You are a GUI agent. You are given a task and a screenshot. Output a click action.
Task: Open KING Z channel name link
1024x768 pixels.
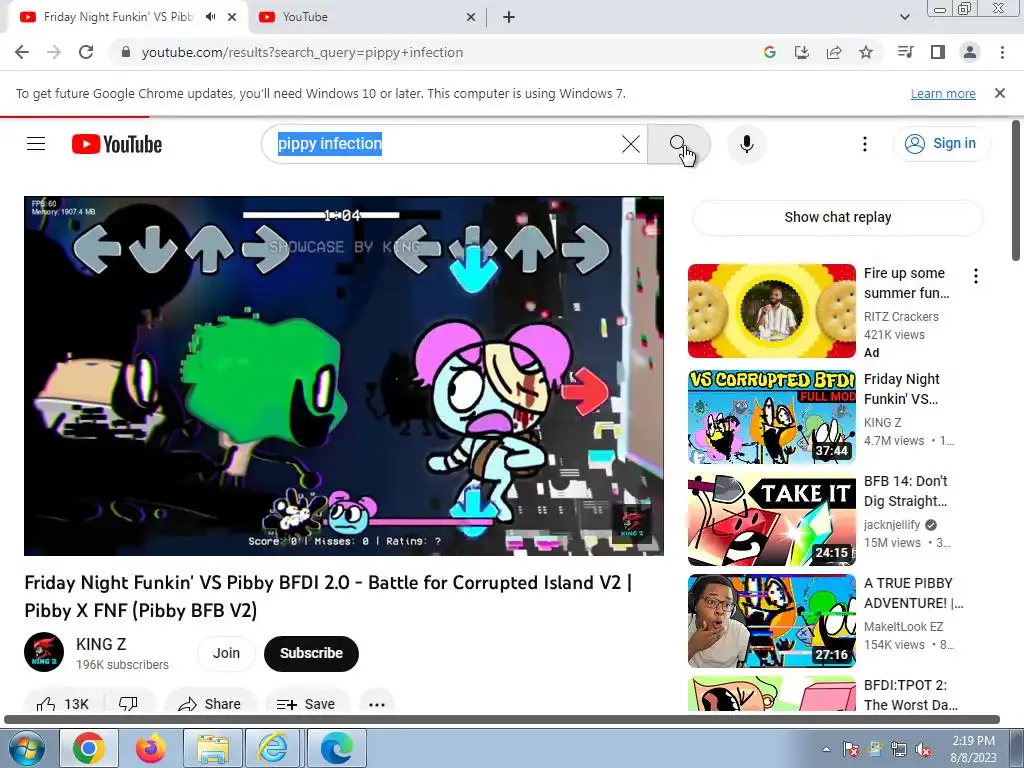101,644
